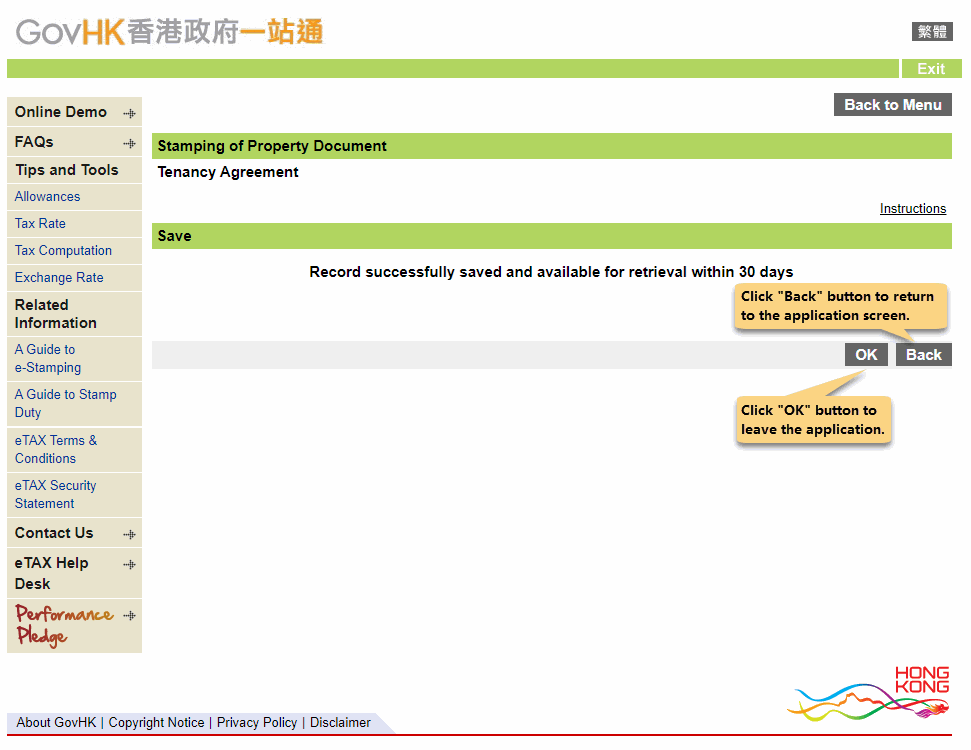Select Stamping of Property Document heading
Screen dimensions: 971x750
(272, 146)
